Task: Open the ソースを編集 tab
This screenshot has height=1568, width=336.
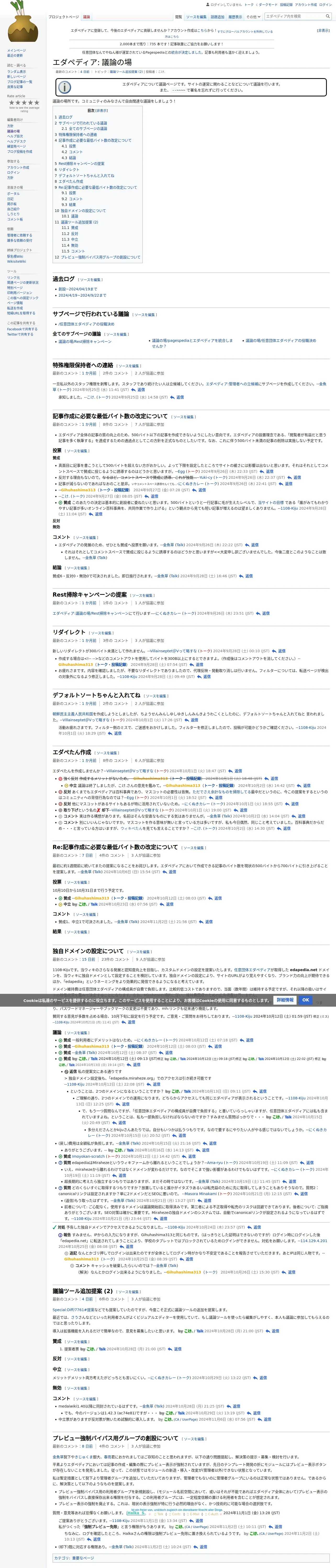Action: click(x=196, y=17)
